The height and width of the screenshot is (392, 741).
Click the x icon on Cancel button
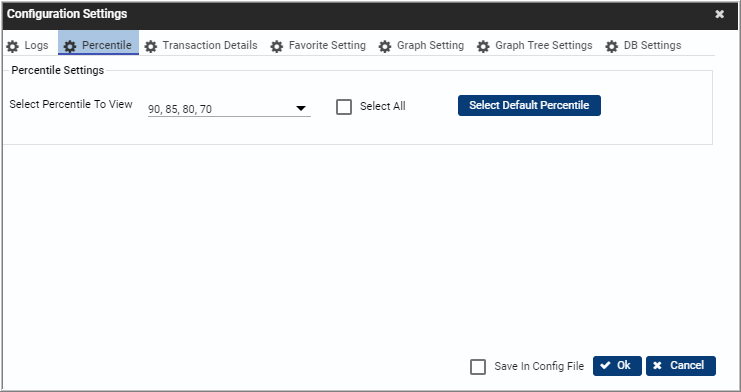(657, 366)
